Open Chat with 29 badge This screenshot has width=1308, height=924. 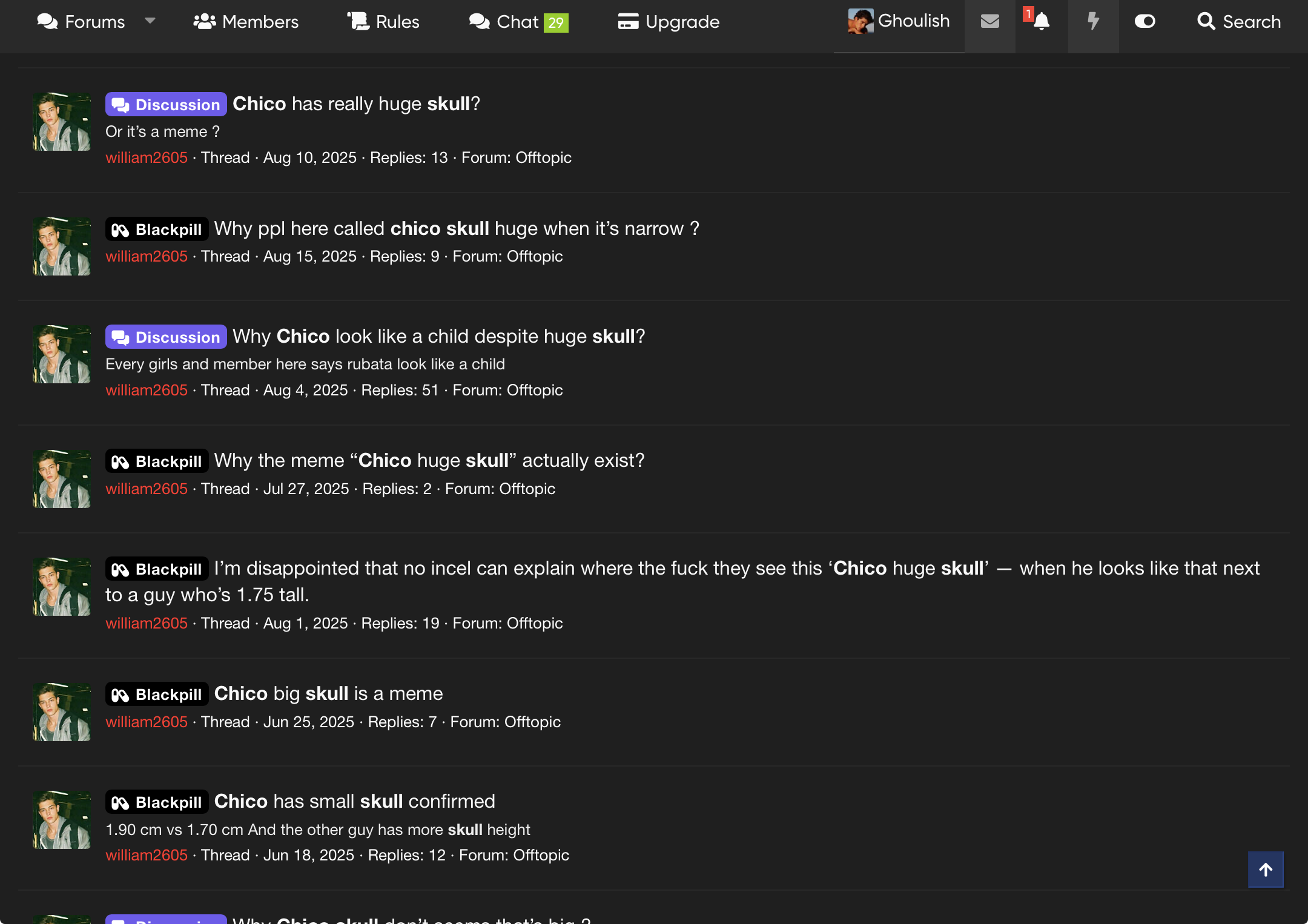(x=518, y=22)
